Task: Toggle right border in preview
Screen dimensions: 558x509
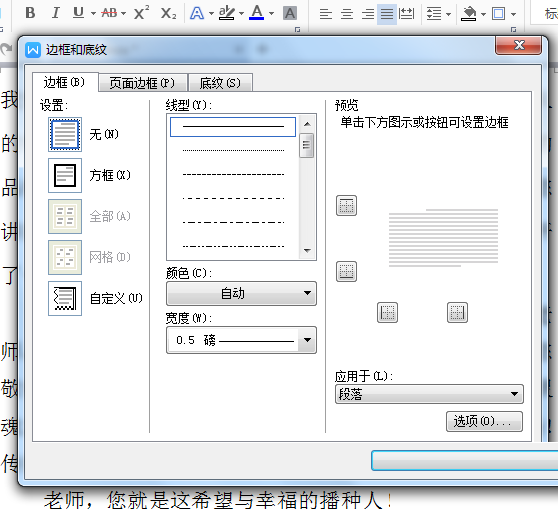Action: (457, 313)
